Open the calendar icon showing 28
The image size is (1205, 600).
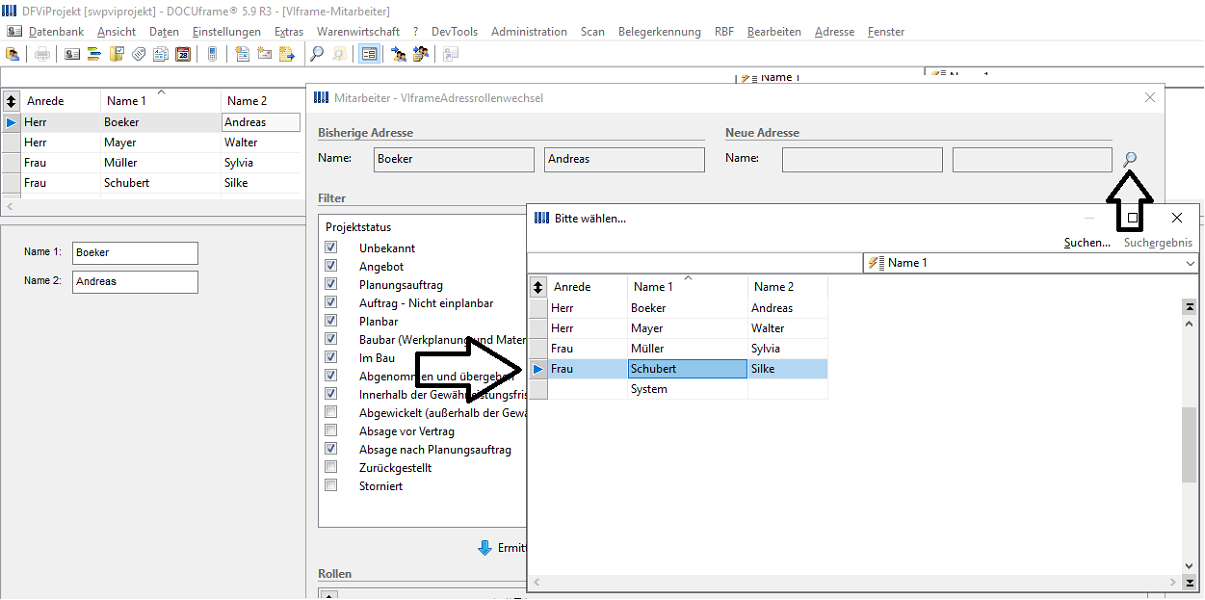(x=183, y=54)
